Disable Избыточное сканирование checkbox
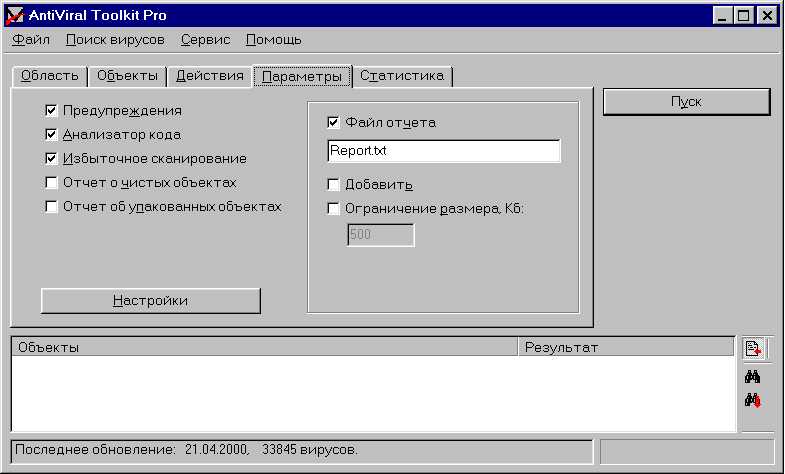This screenshot has width=785, height=474. (51, 158)
